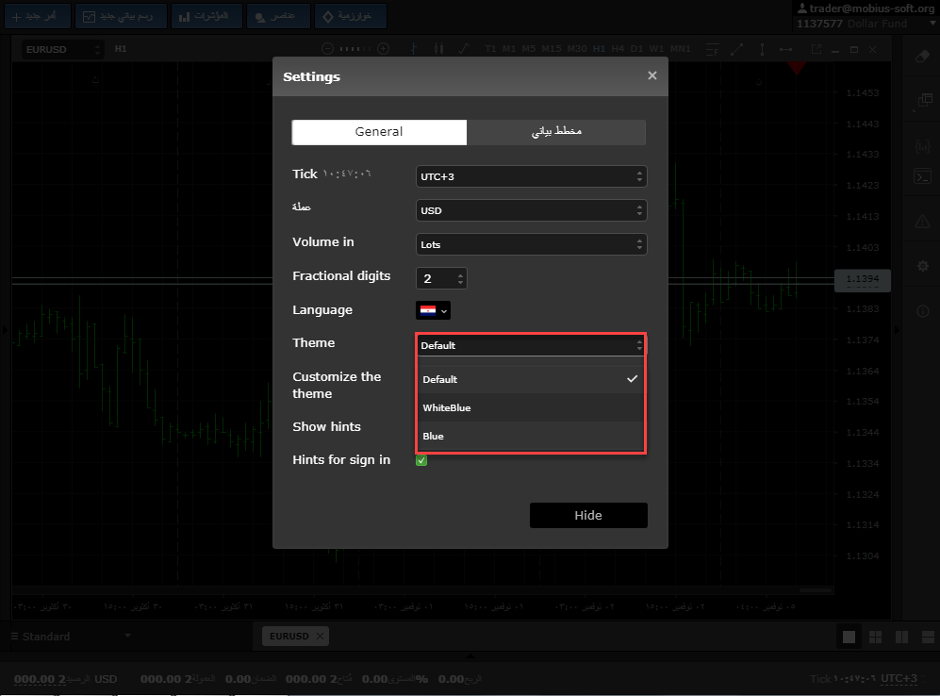Click the Hide button
This screenshot has width=940, height=696.
588,516
